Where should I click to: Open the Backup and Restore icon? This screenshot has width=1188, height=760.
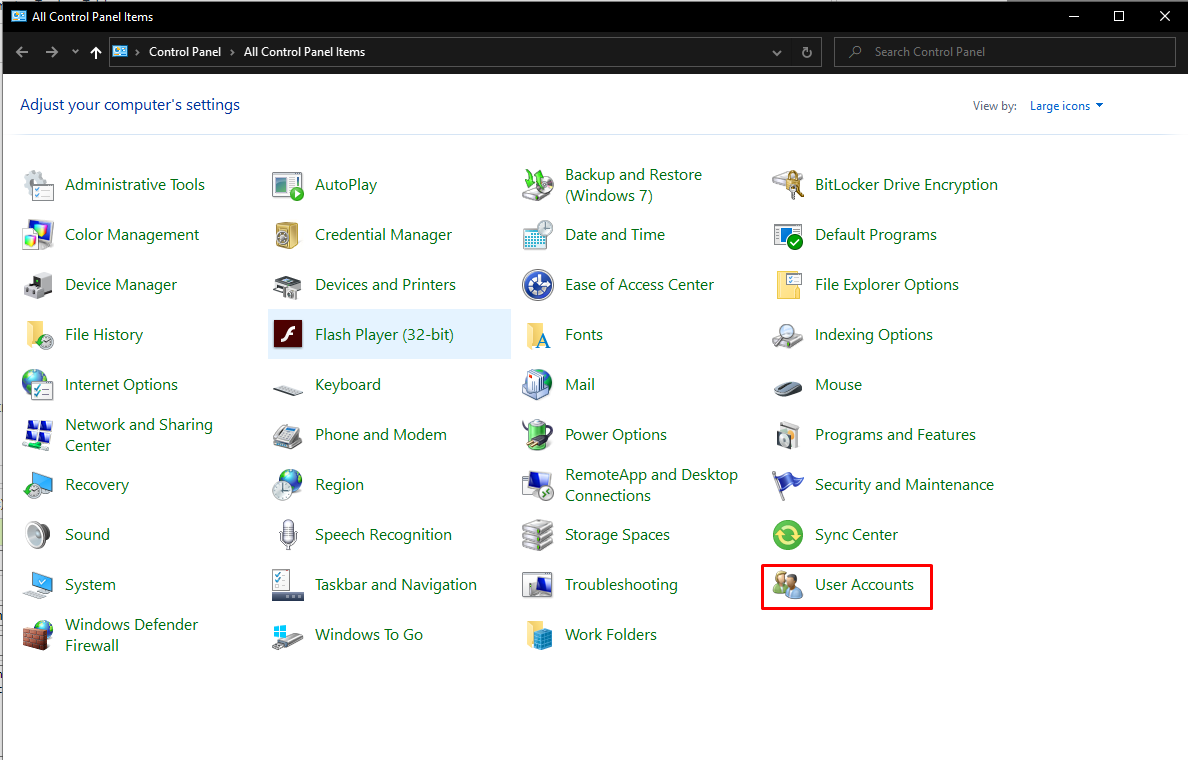tap(538, 185)
